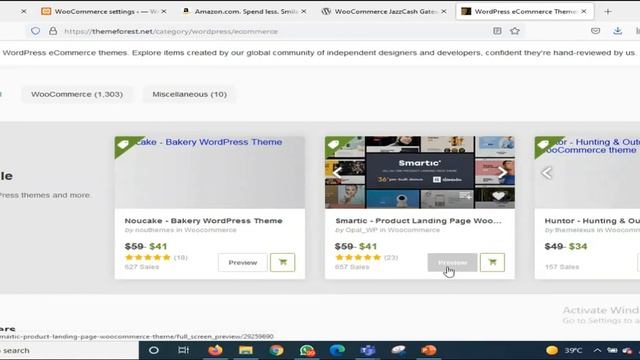Open Microsoft Edge from the taskbar

click(x=337, y=350)
